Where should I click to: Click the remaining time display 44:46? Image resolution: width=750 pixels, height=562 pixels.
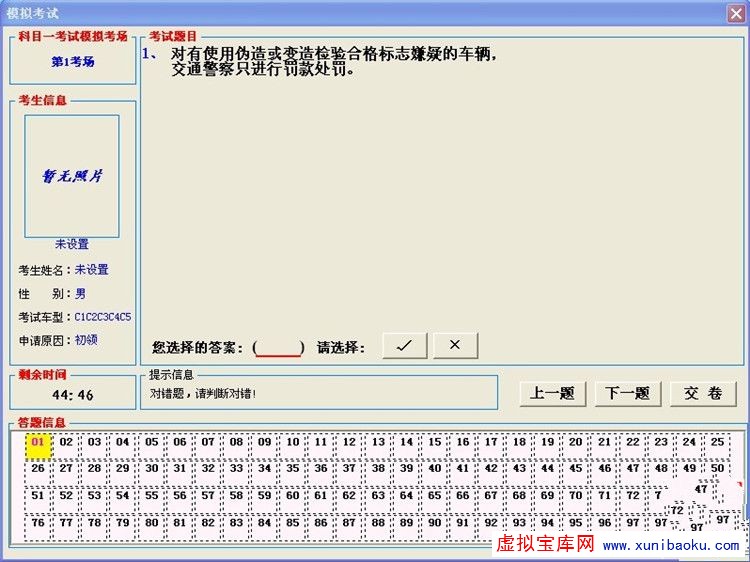[x=72, y=395]
